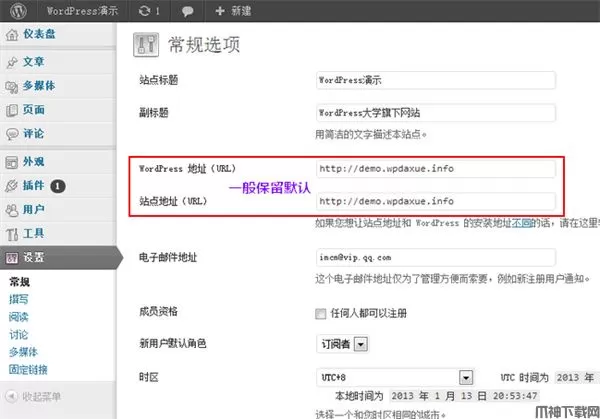
Task: Go to the 仪表盘 menu
Action: pyautogui.click(x=39, y=34)
